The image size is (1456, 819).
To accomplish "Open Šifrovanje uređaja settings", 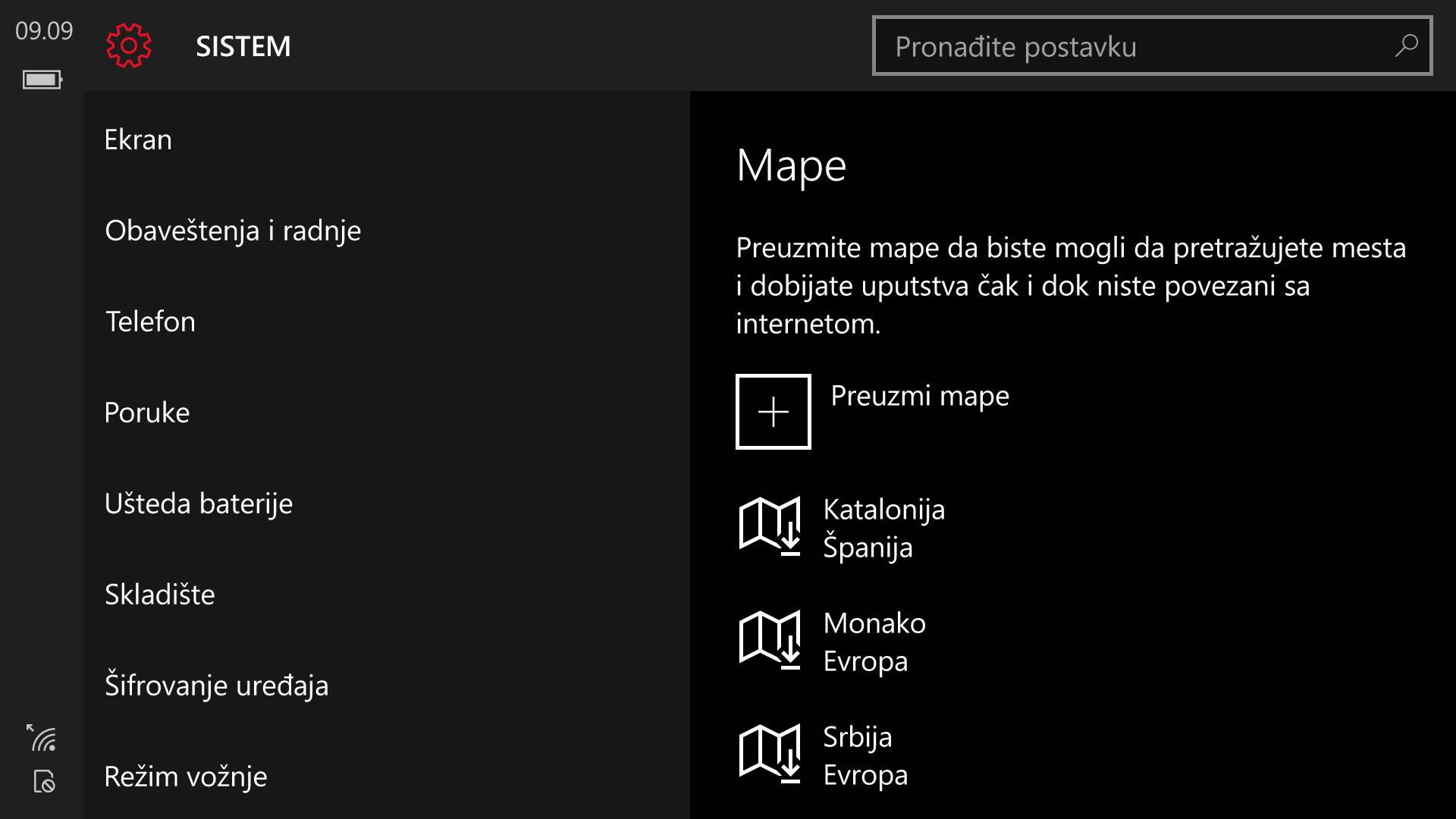I will tap(217, 685).
